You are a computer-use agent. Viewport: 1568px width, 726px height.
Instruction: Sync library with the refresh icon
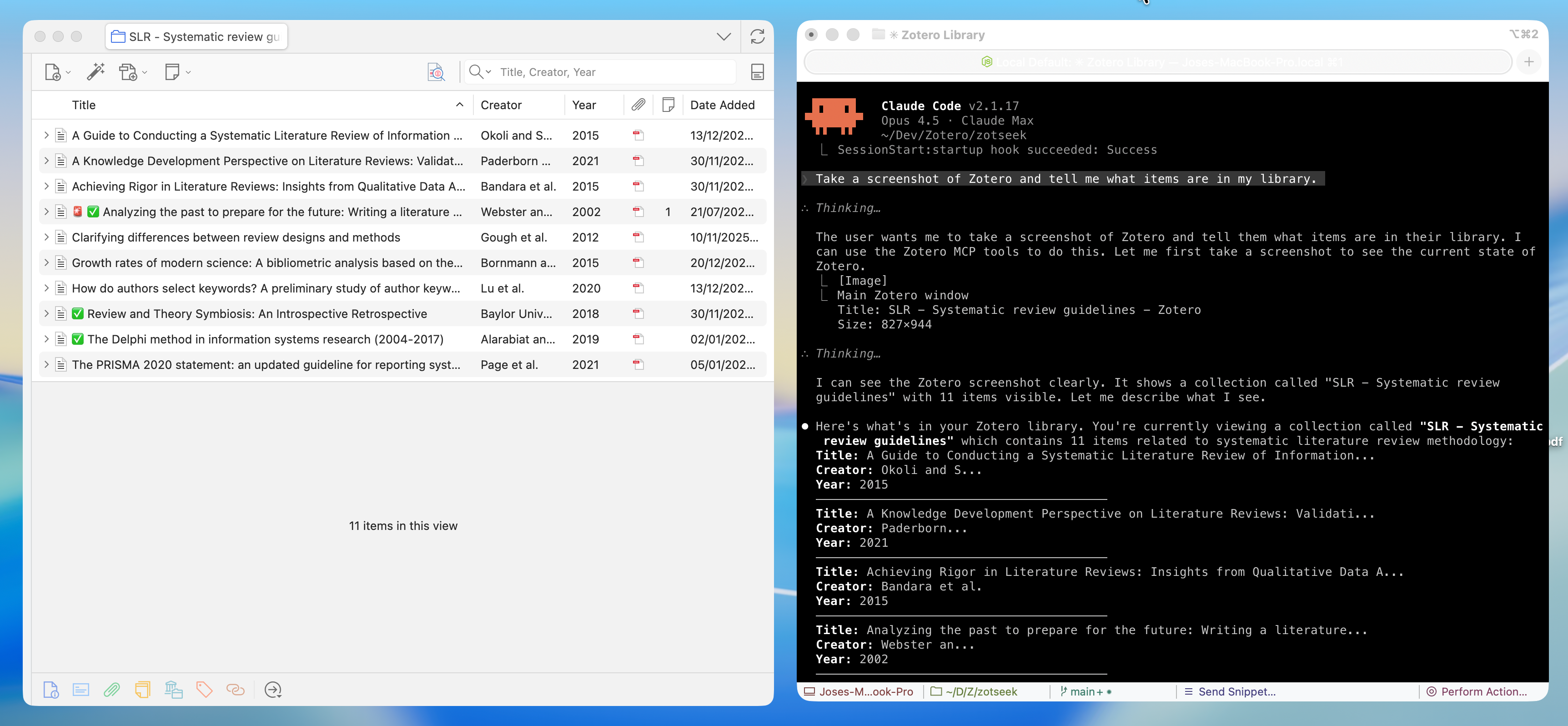(x=758, y=36)
